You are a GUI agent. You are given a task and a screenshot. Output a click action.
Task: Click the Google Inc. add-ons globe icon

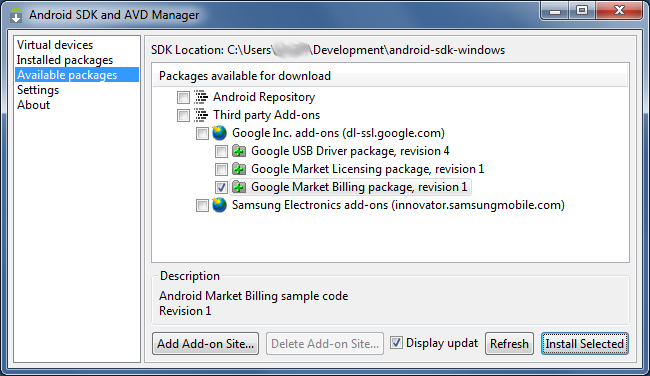coord(219,133)
